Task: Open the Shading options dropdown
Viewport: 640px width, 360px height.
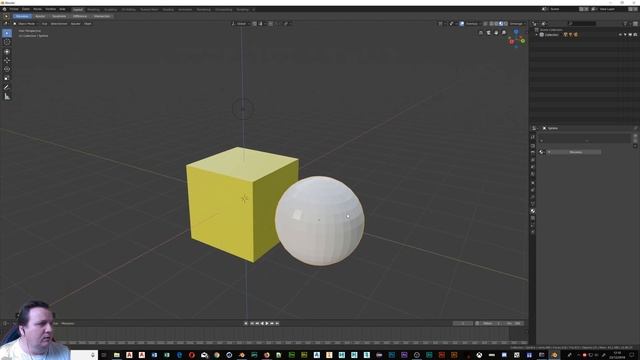Action: 518,24
